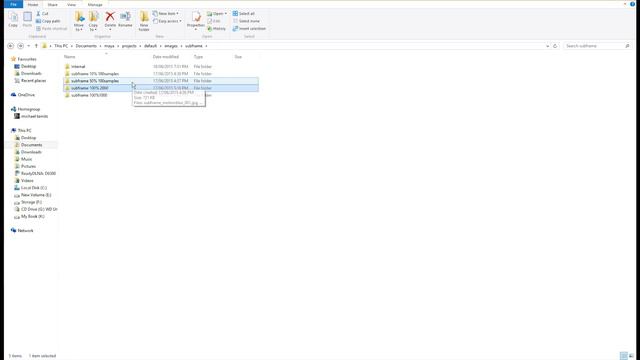The image size is (640, 360).
Task: Click the History command
Action: [216, 29]
